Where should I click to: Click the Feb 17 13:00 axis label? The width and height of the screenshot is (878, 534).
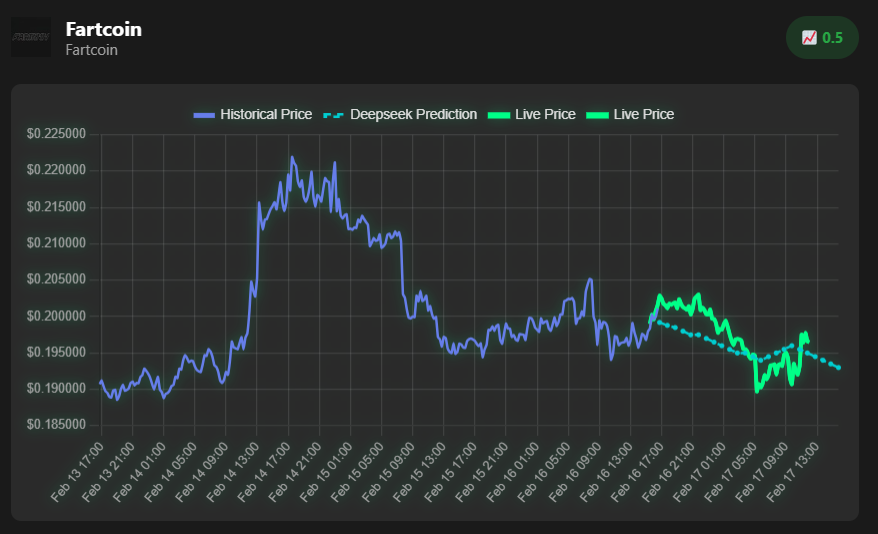[x=793, y=472]
